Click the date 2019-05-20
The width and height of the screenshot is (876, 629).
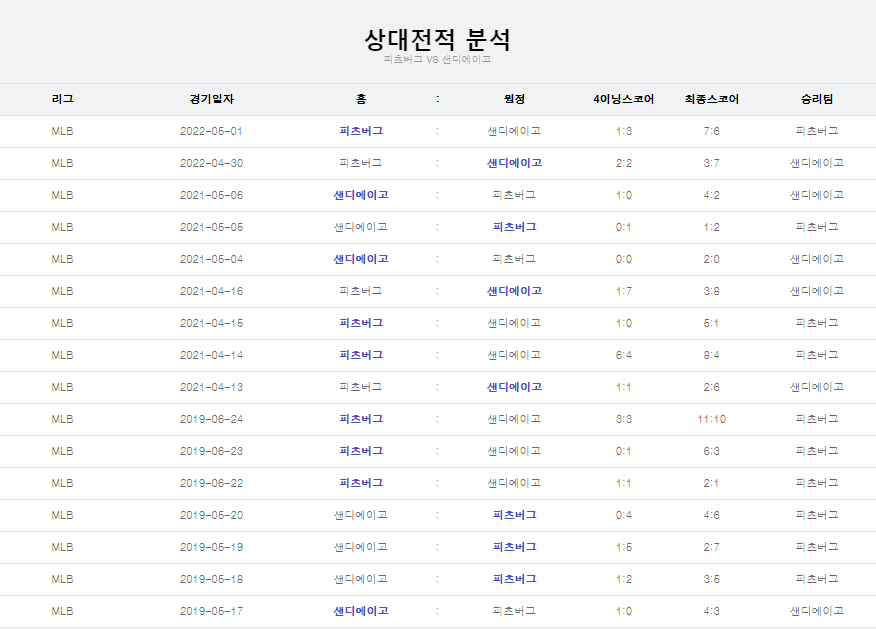pos(211,515)
